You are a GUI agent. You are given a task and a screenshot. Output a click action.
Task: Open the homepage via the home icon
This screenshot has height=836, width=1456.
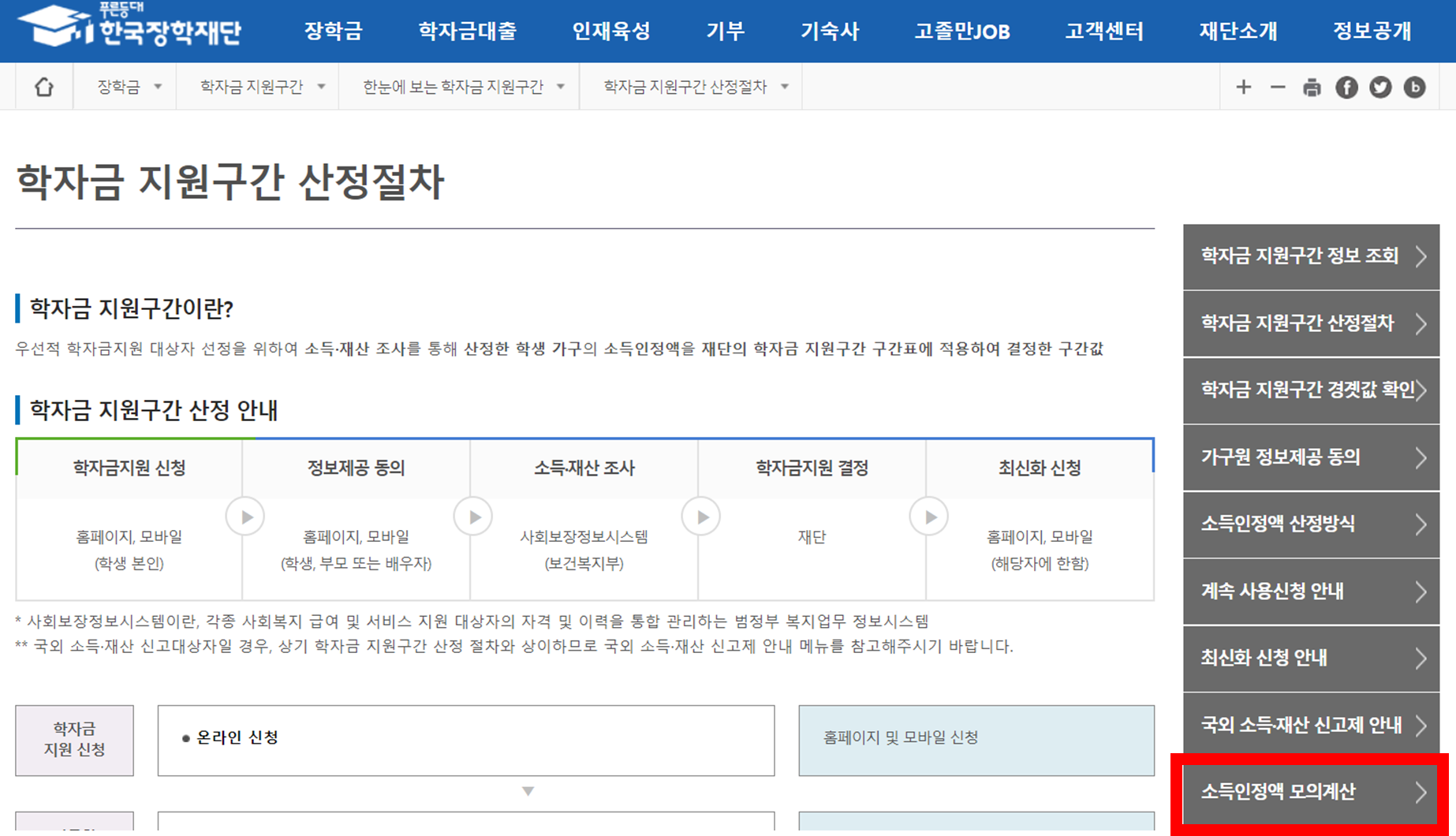click(x=43, y=87)
